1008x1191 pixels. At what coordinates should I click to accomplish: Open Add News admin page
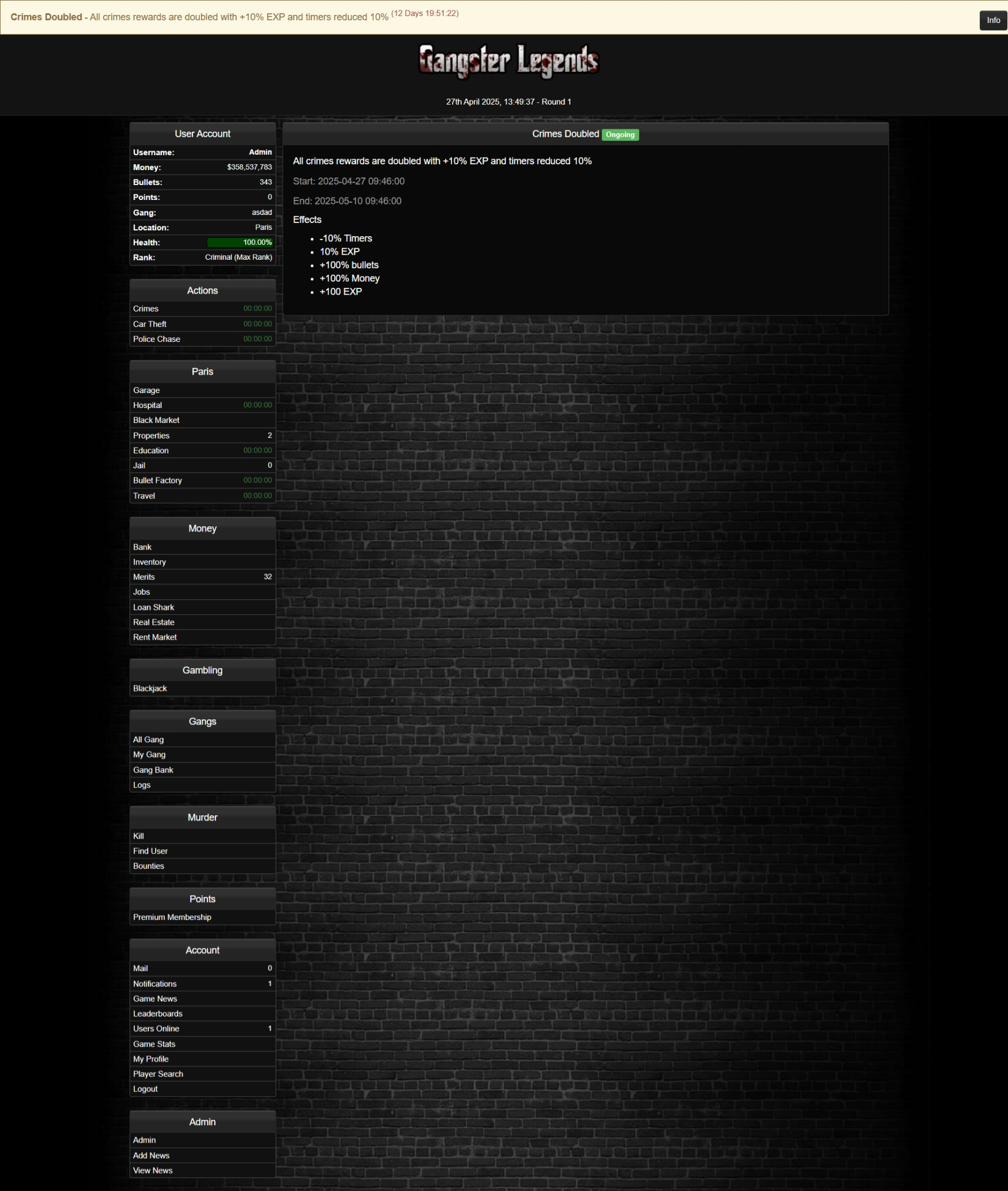(151, 1155)
